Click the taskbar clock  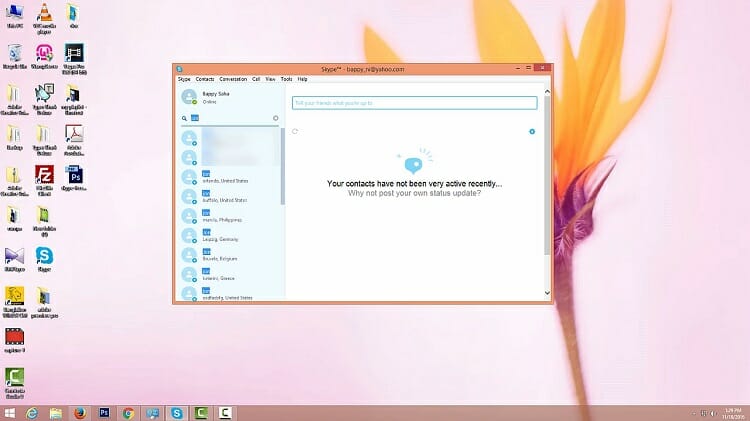point(732,413)
